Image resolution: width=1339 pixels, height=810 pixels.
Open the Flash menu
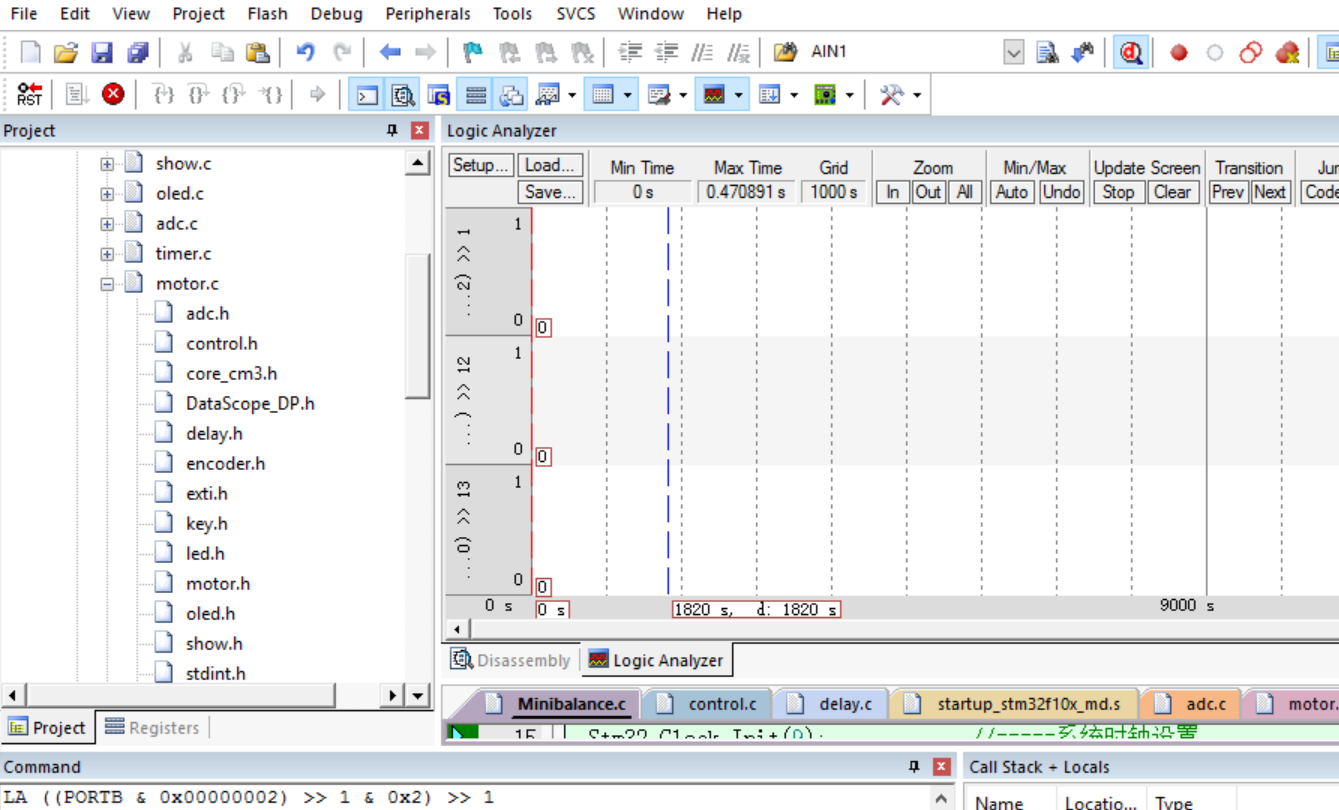[267, 14]
